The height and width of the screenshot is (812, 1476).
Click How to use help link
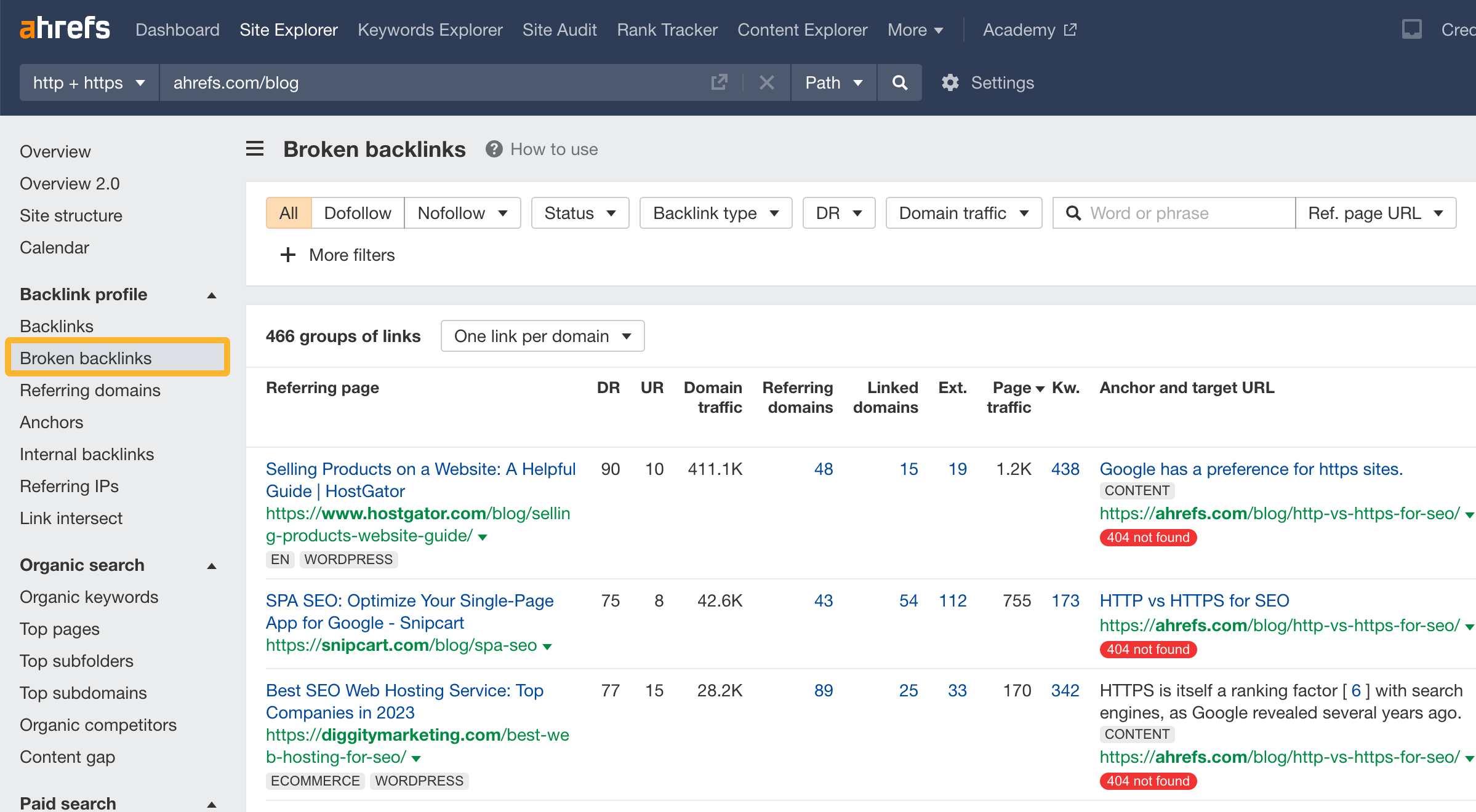point(540,149)
